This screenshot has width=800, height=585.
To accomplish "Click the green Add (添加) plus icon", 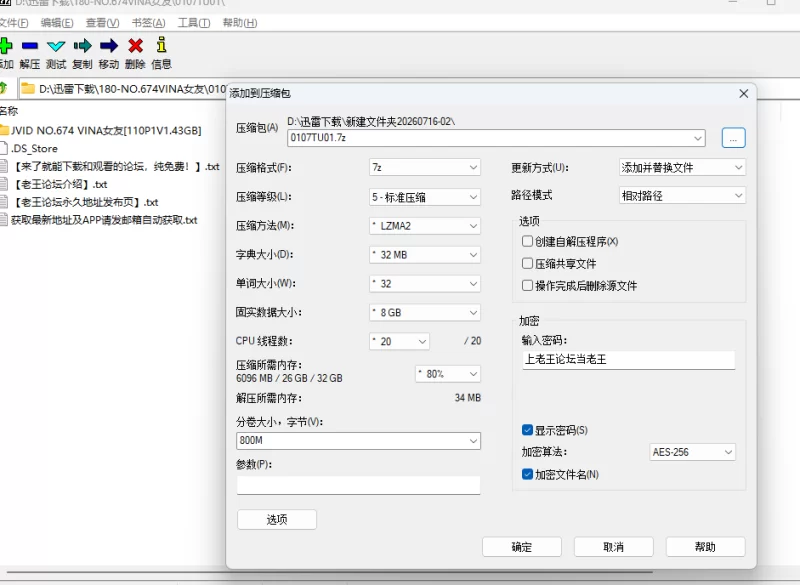I will [6, 46].
